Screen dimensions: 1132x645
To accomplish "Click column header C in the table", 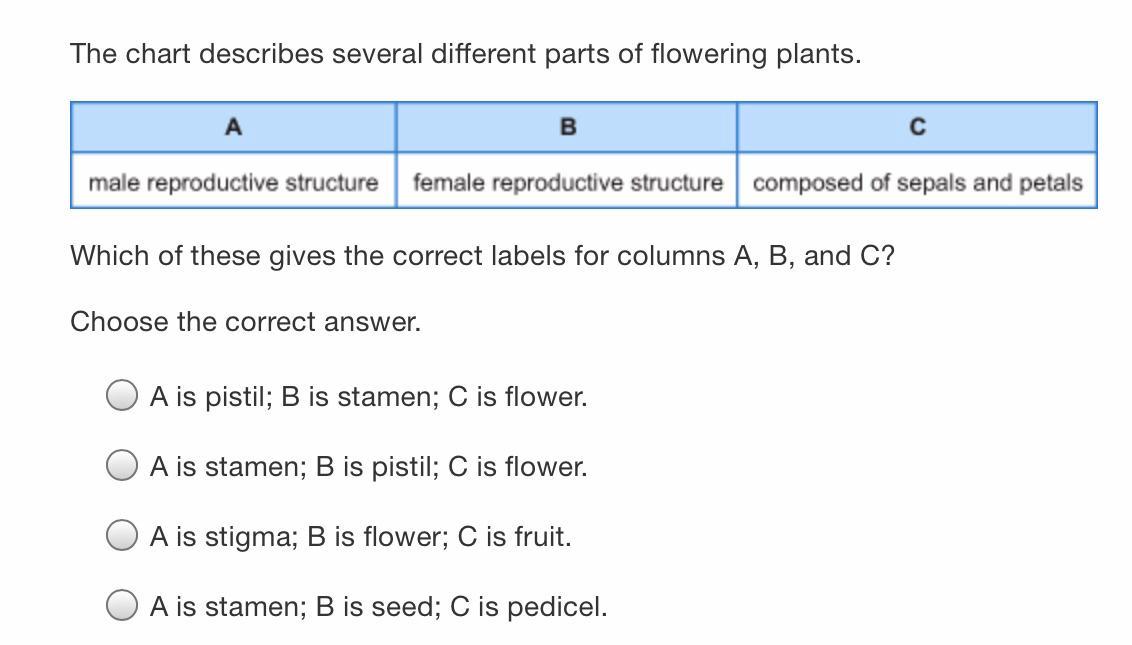I will (x=917, y=127).
